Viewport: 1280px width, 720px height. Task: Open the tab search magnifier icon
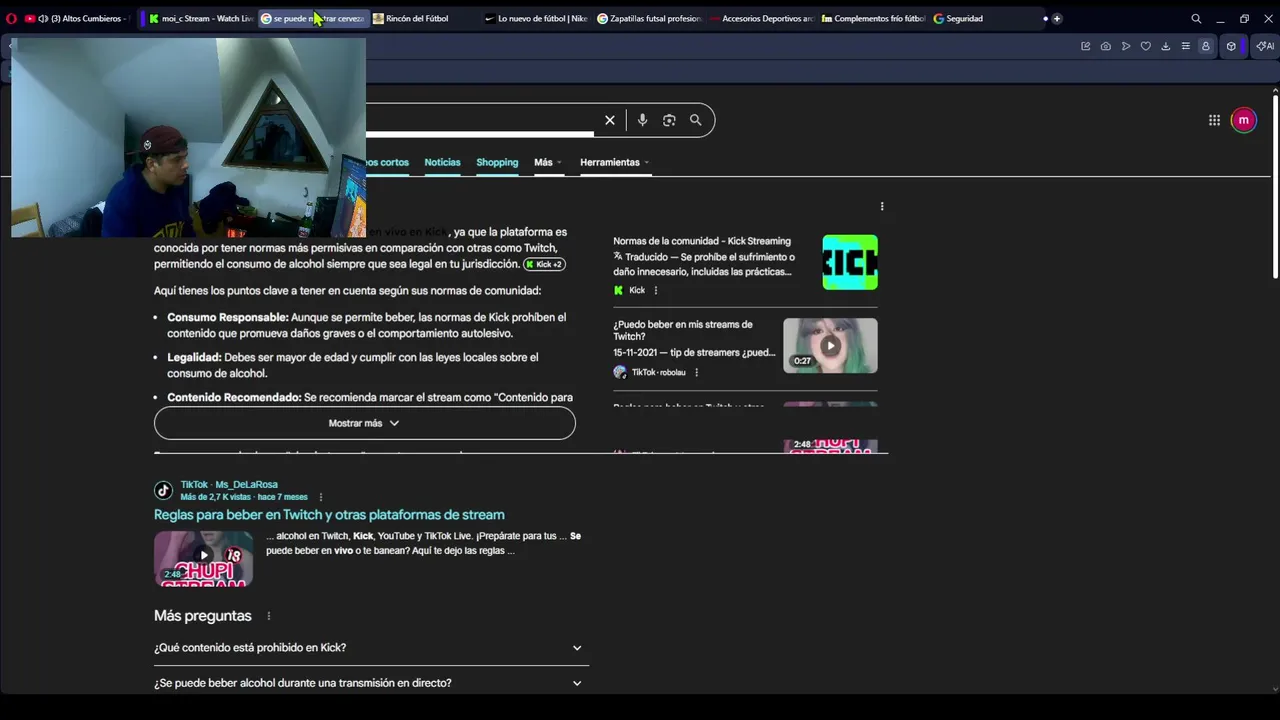1196,18
